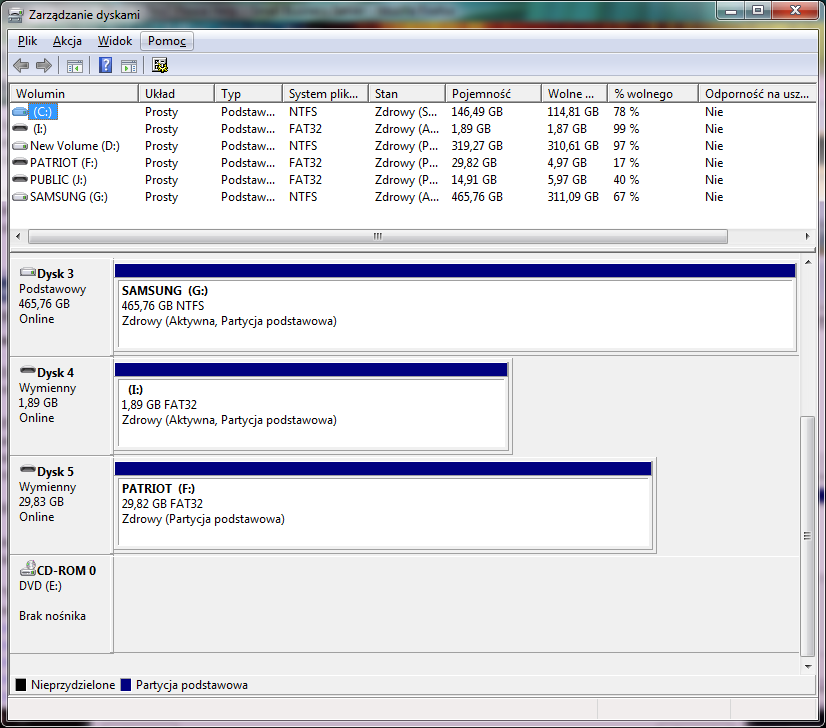
Task: Click the disk pane scroll up arrow
Action: (x=808, y=262)
